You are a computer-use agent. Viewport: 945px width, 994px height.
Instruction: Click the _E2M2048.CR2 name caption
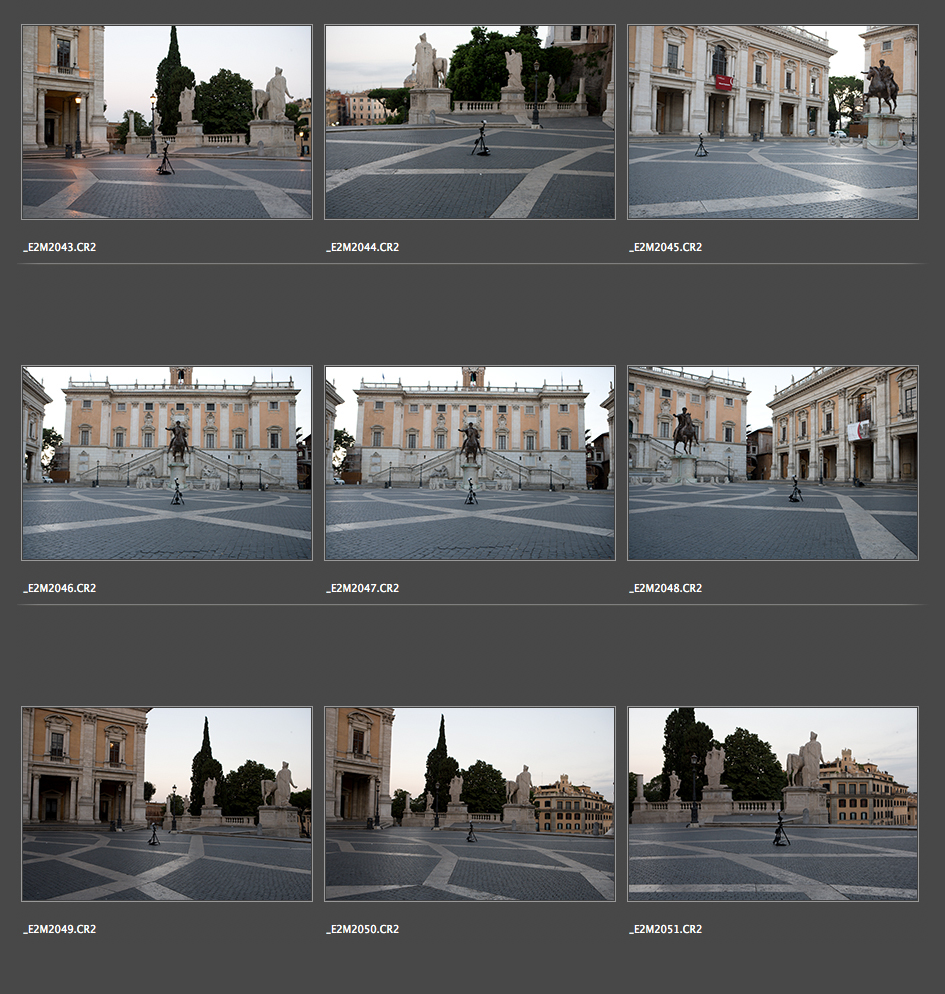pyautogui.click(x=666, y=588)
